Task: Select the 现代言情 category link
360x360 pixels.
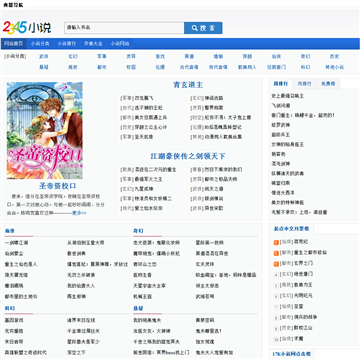Action: [218, 67]
